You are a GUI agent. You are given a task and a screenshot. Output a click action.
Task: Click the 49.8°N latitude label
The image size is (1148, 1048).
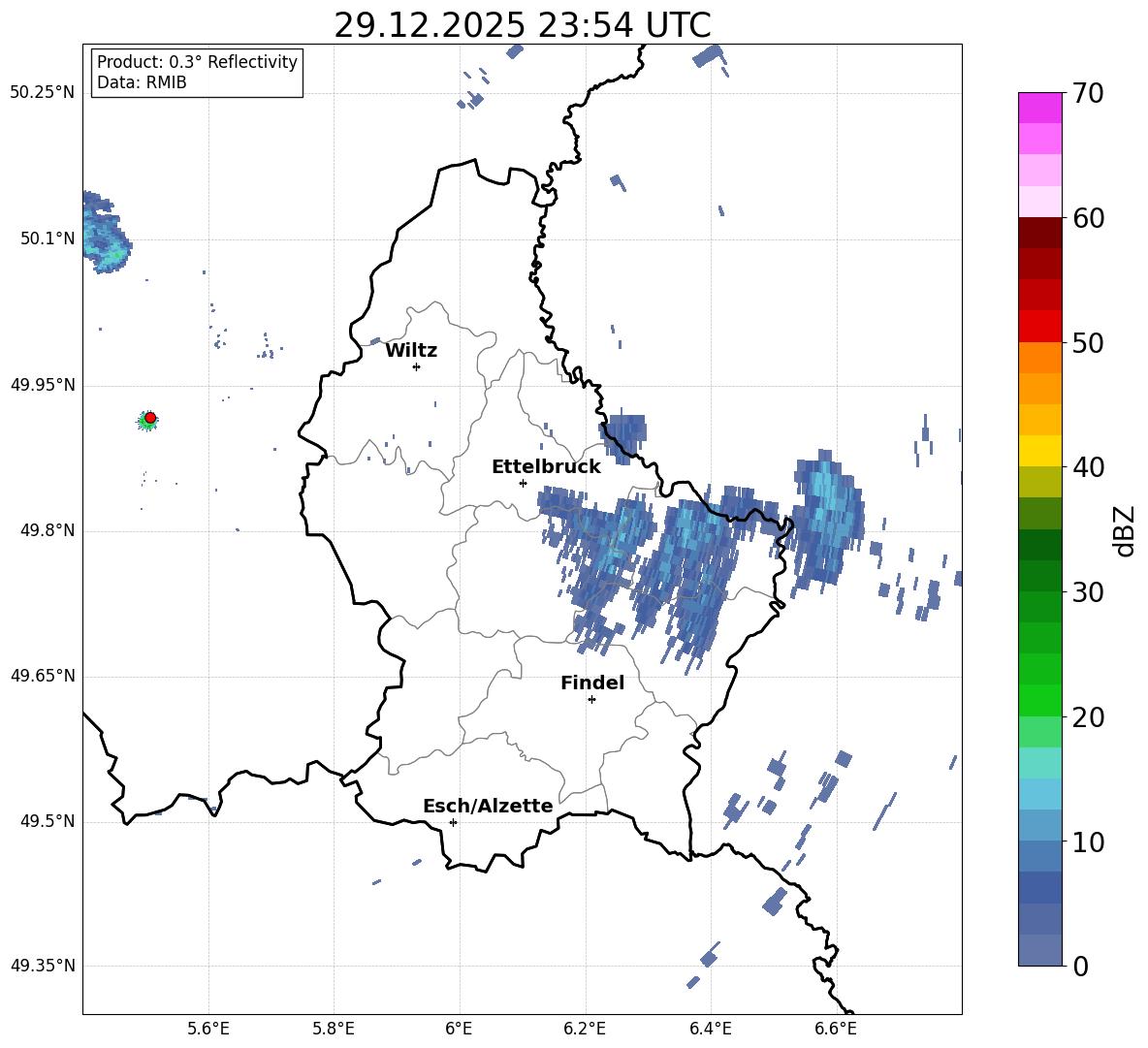pos(48,530)
